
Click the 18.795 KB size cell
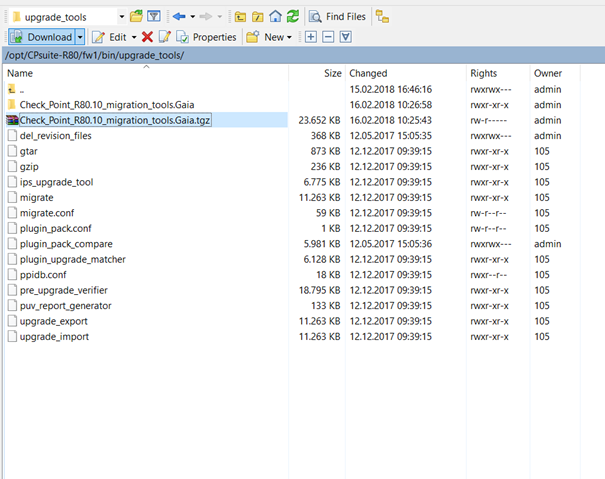click(319, 290)
